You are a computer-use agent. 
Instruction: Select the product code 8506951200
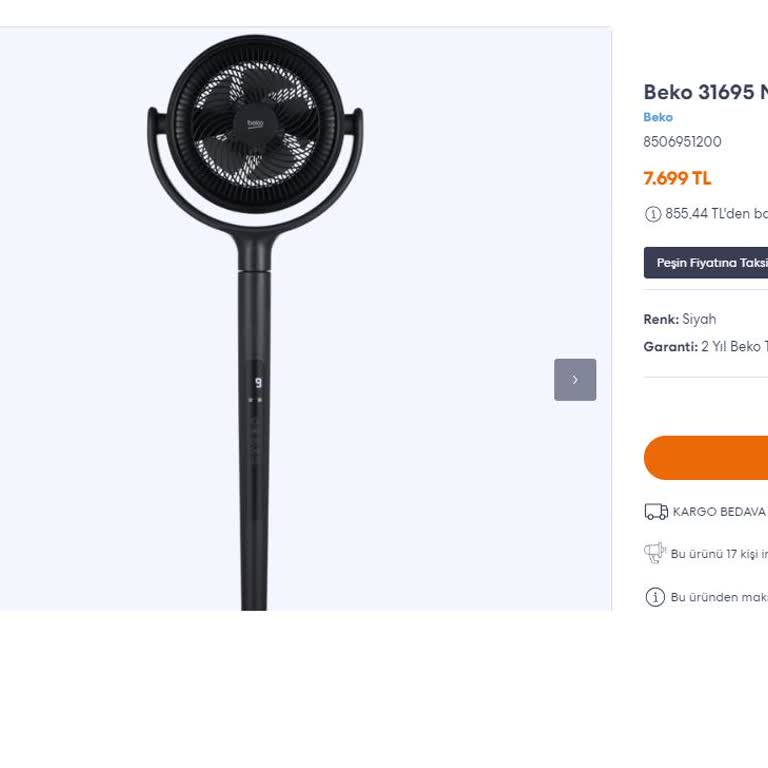(682, 142)
